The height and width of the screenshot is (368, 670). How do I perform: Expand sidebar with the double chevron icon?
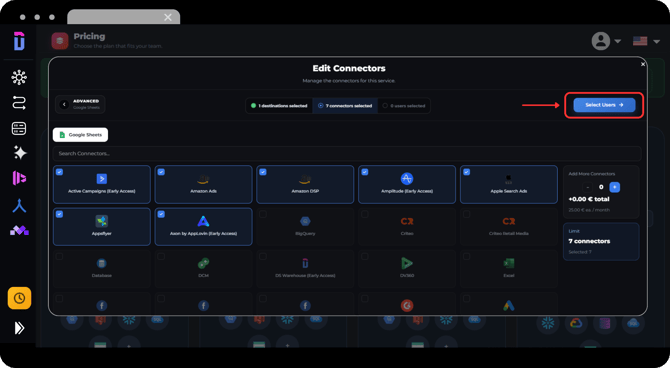point(19,328)
